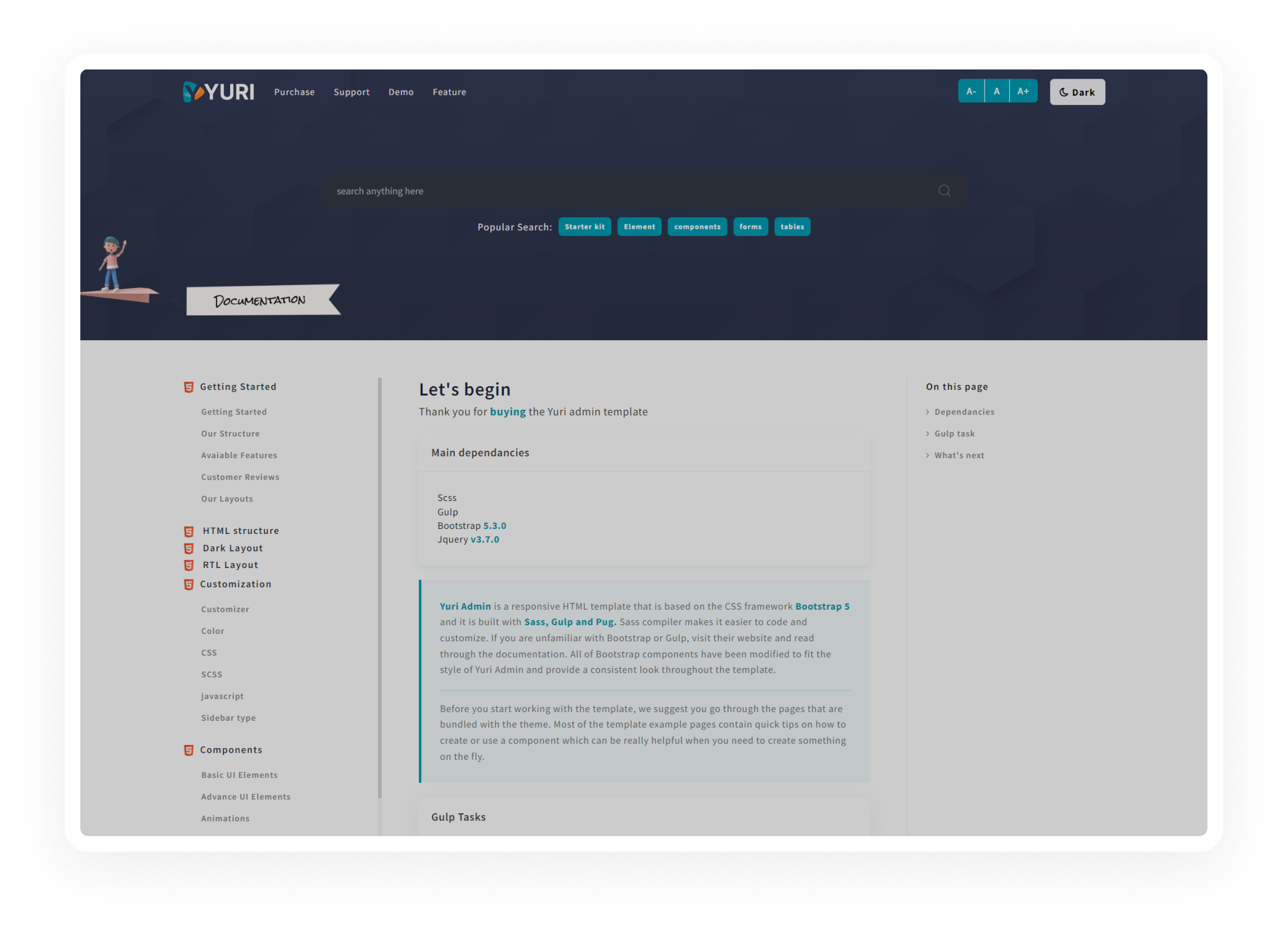Open Color in sidebar
Image resolution: width=1288 pixels, height=928 pixels.
(x=212, y=631)
